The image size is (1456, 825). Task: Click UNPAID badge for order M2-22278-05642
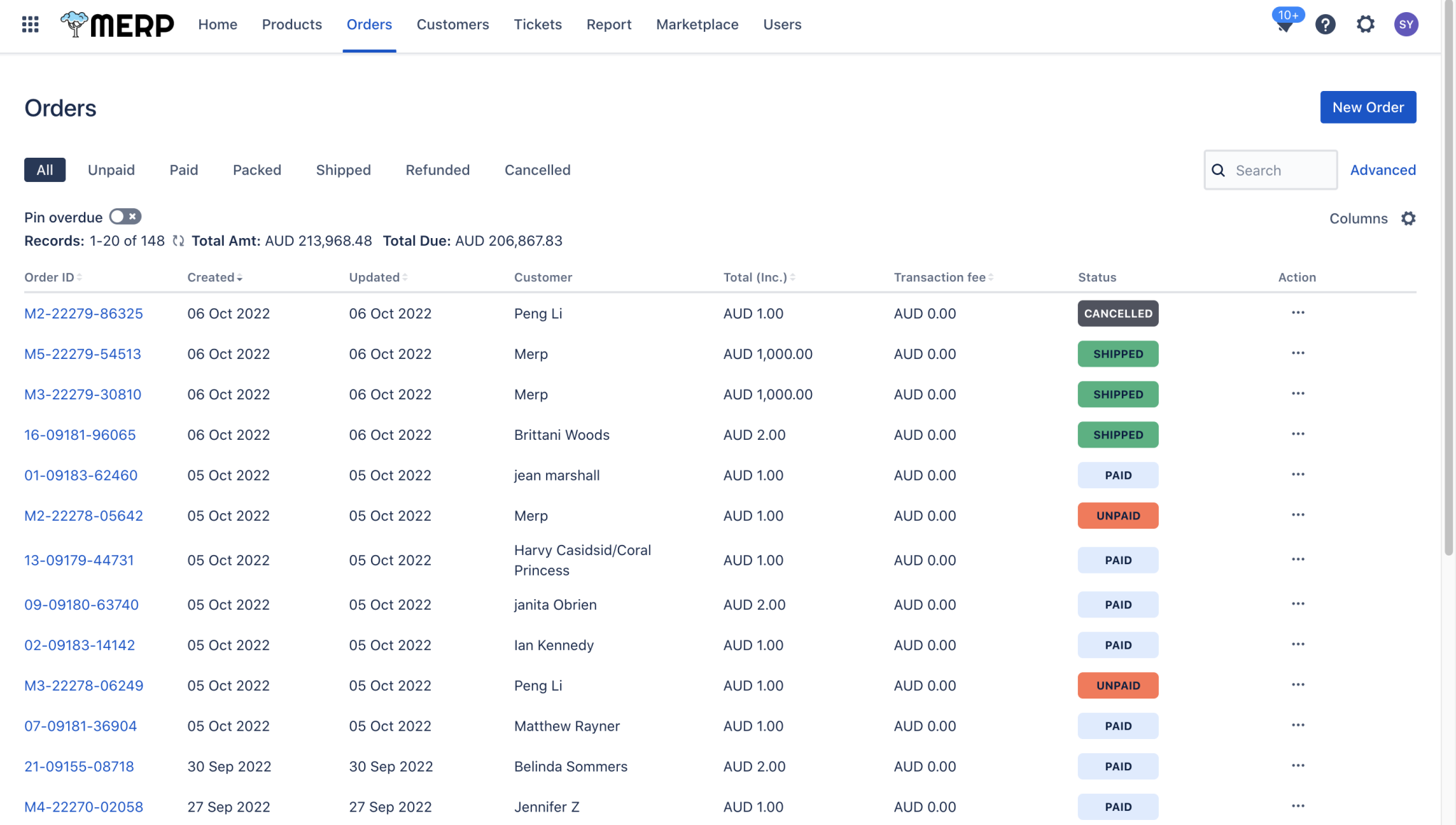pyautogui.click(x=1118, y=516)
